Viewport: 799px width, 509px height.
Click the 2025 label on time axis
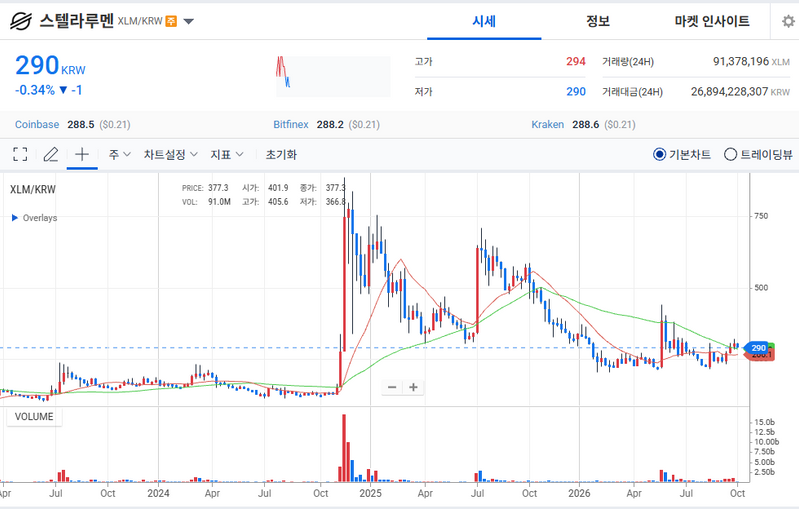click(x=370, y=493)
